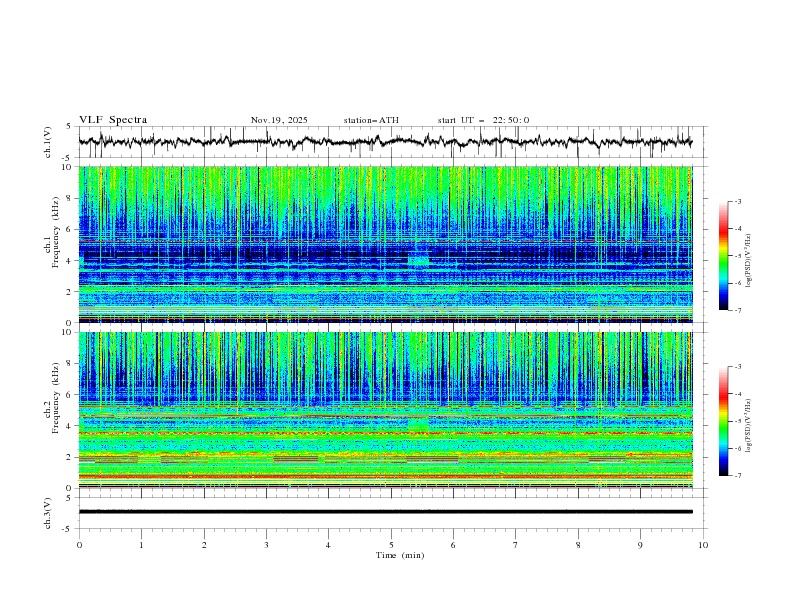This screenshot has width=792, height=612.
Task: Click the ch.1 spectrogram color bar
Action: click(724, 256)
